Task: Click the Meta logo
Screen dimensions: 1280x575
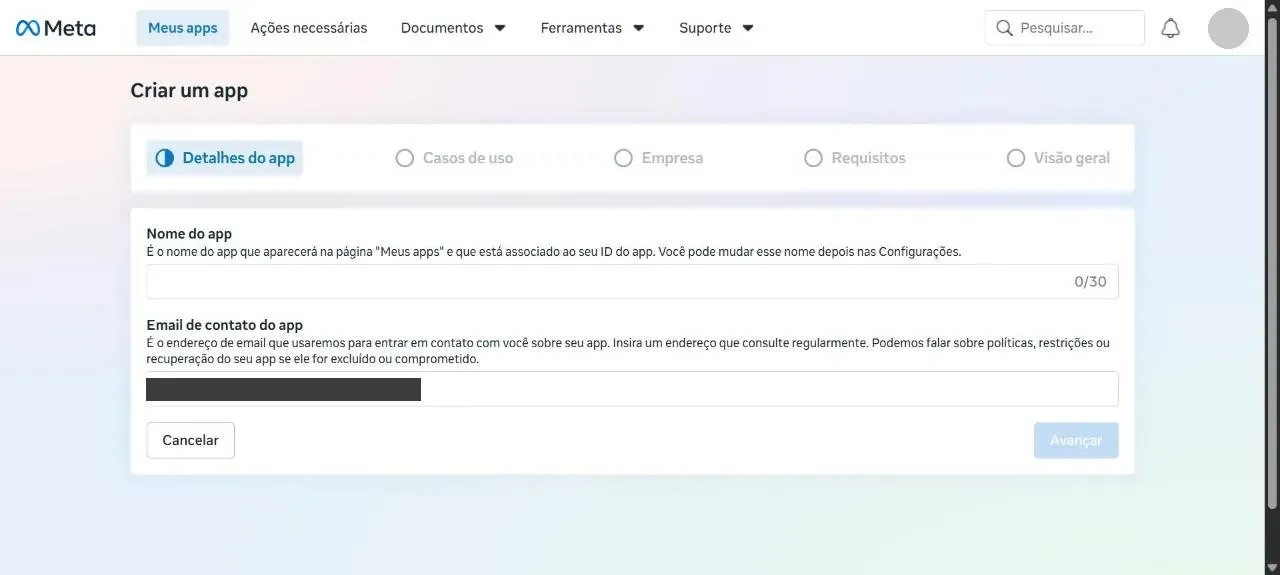Action: 56,28
